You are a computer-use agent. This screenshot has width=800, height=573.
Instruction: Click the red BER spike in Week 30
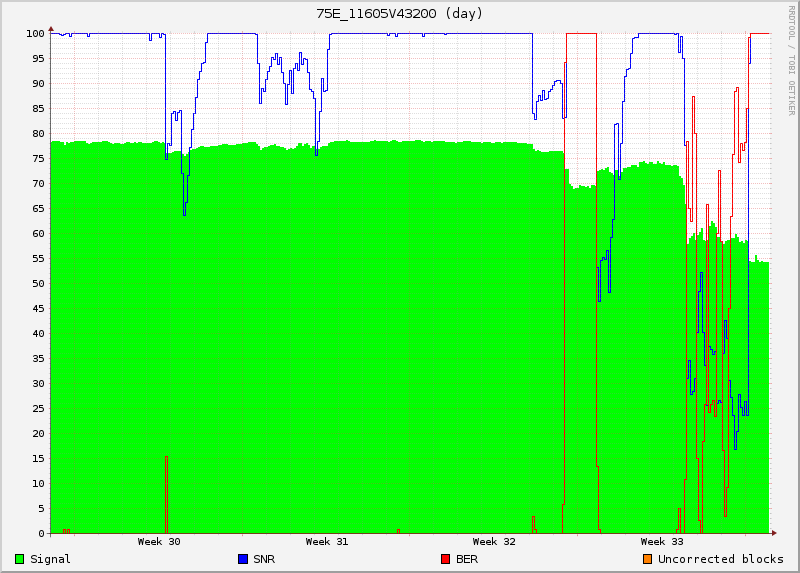tap(166, 495)
